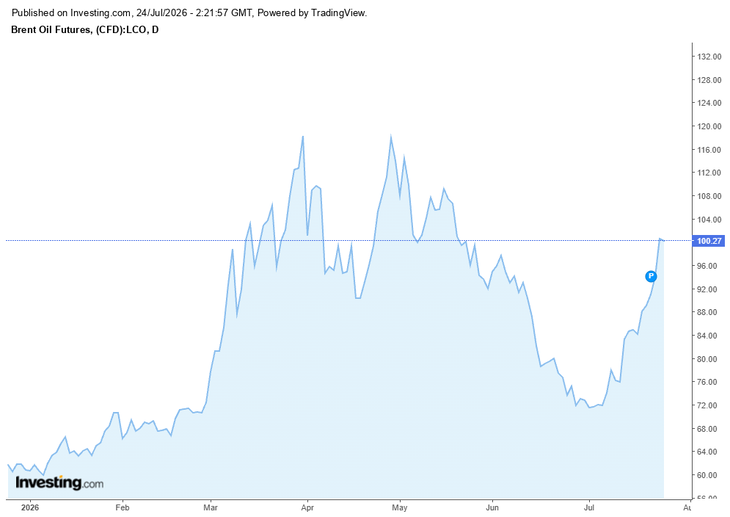730x517 pixels.
Task: Click the 60.00 price axis label
Action: [x=709, y=475]
